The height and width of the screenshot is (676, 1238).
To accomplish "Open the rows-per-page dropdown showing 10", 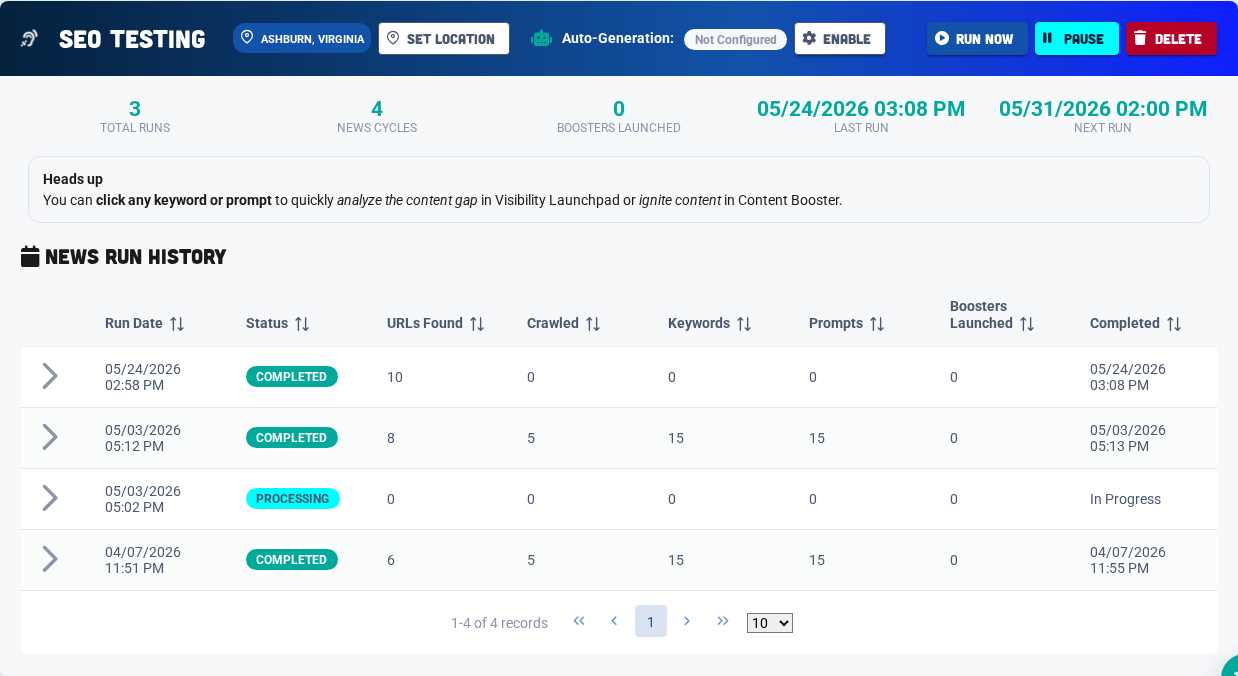I will click(x=770, y=623).
